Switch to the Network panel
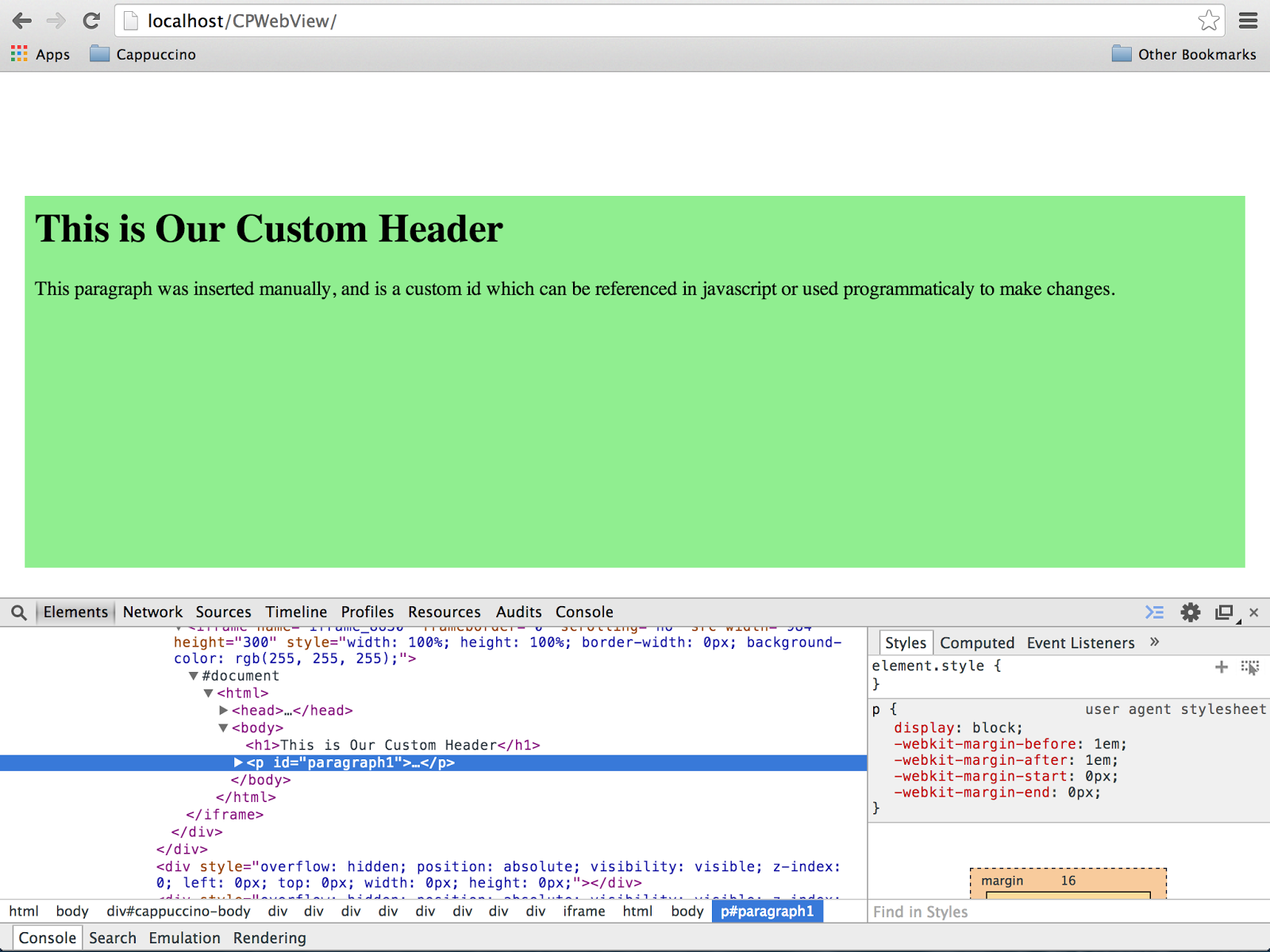 point(152,612)
